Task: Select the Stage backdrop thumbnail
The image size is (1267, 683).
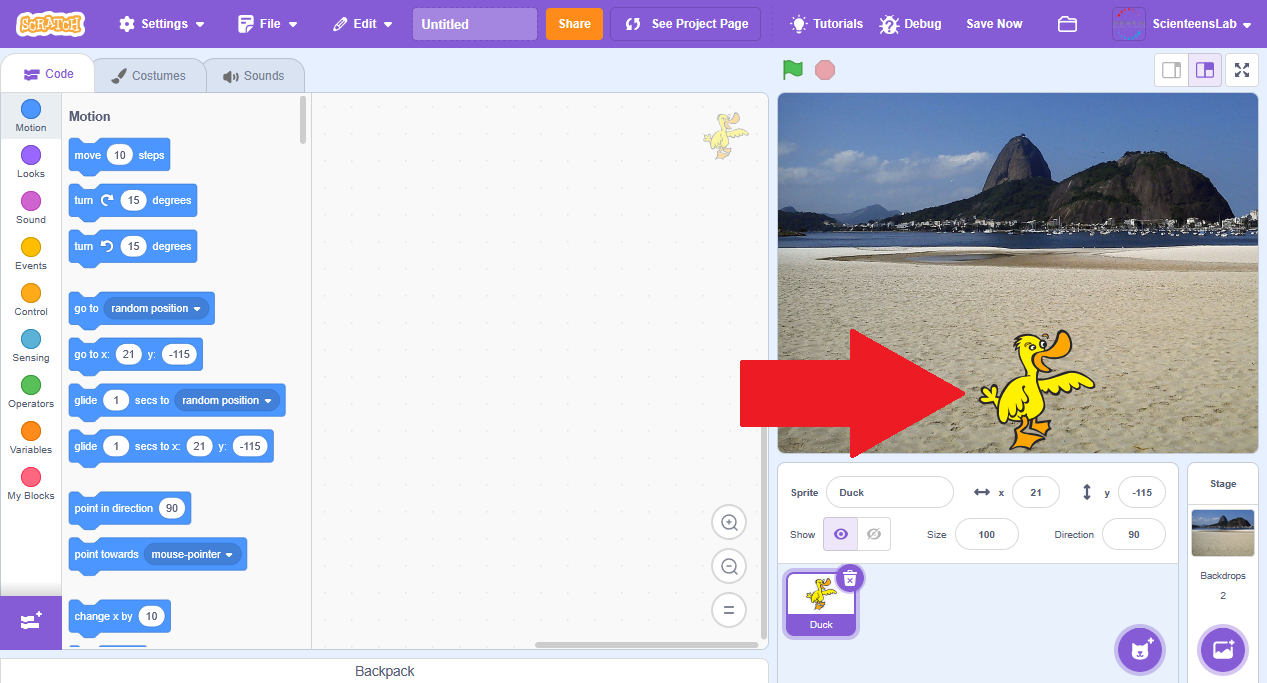Action: click(x=1222, y=533)
